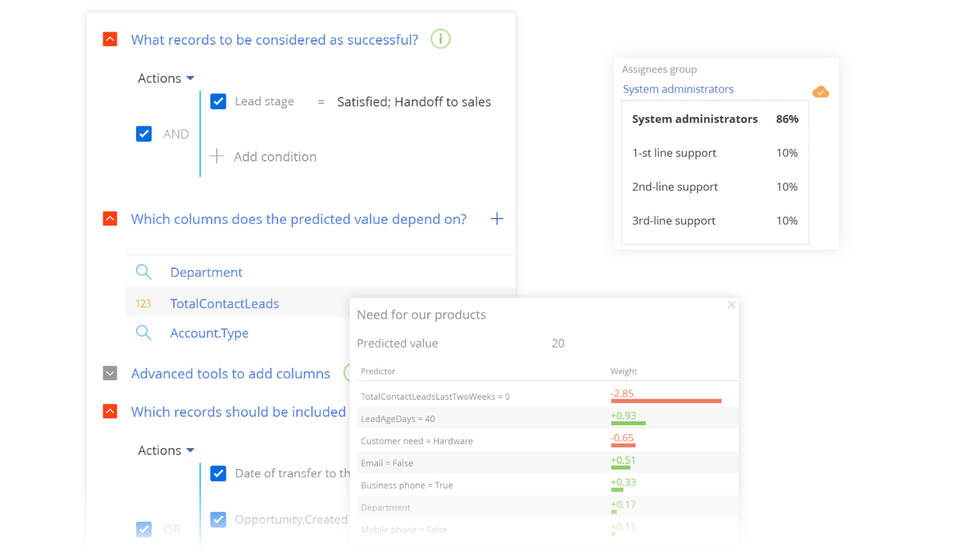Screen dimensions: 960x560
Task: Click the orange cloud prediction icon
Action: [820, 92]
